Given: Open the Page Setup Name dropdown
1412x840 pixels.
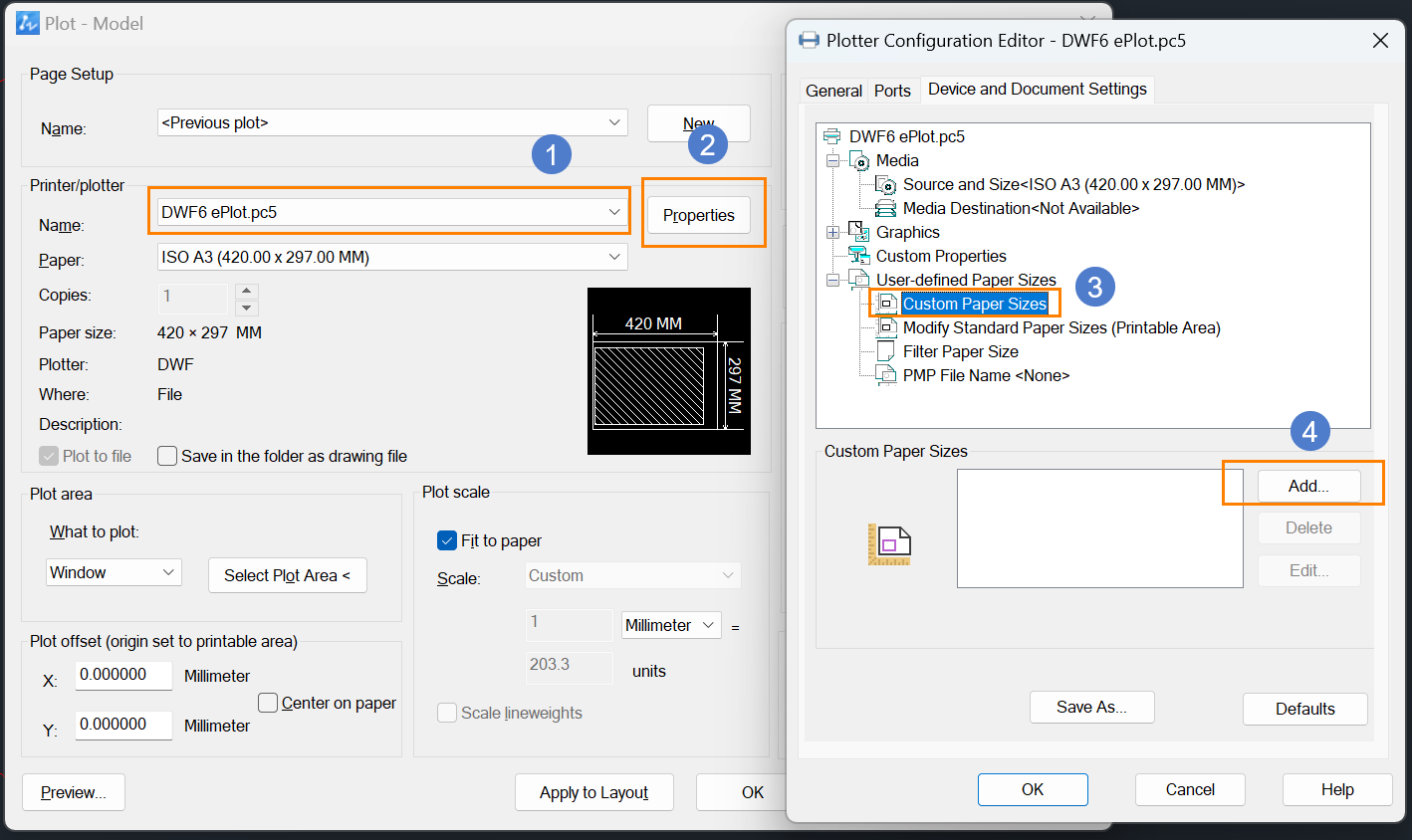Looking at the screenshot, I should [x=392, y=122].
